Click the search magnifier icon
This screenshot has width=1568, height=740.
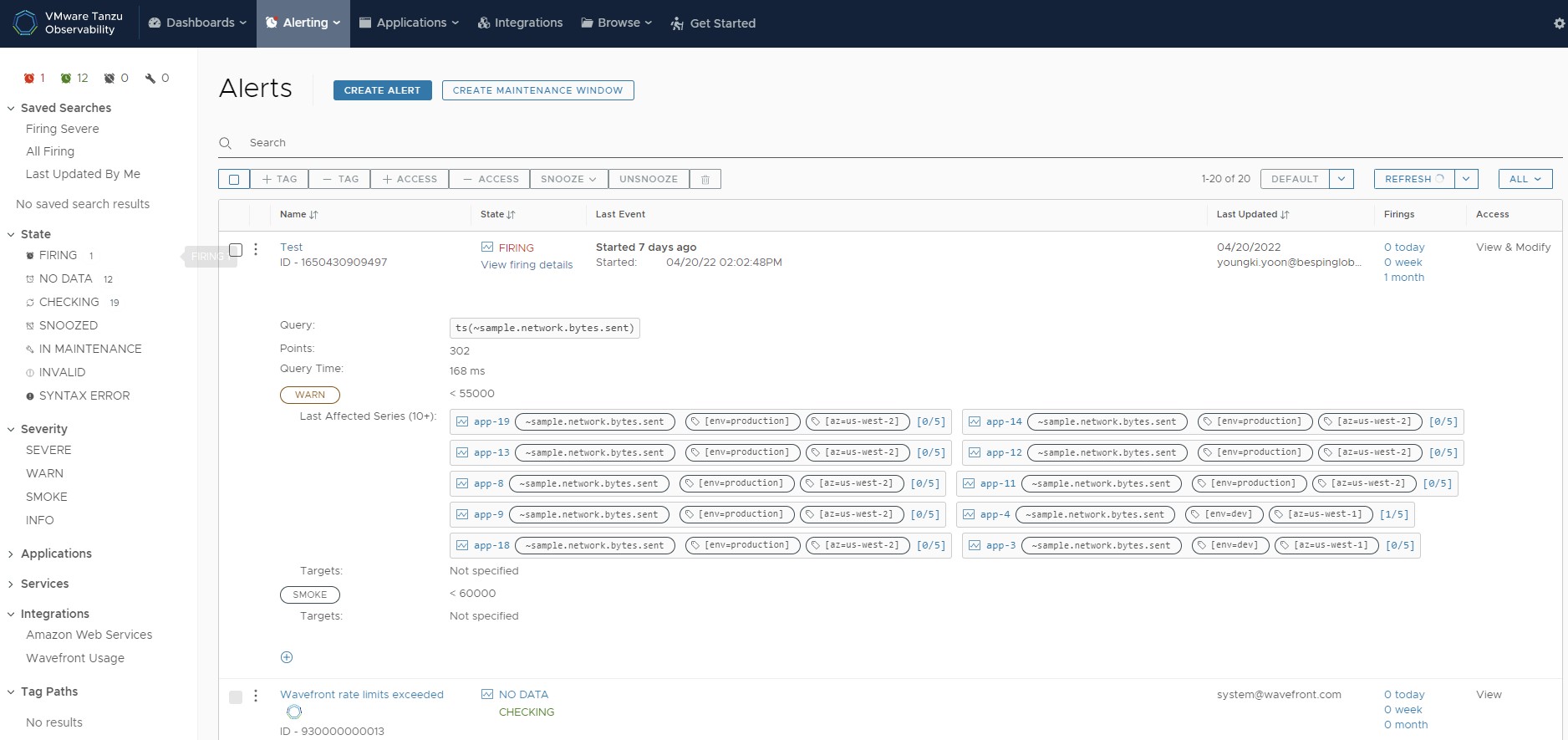tap(226, 143)
